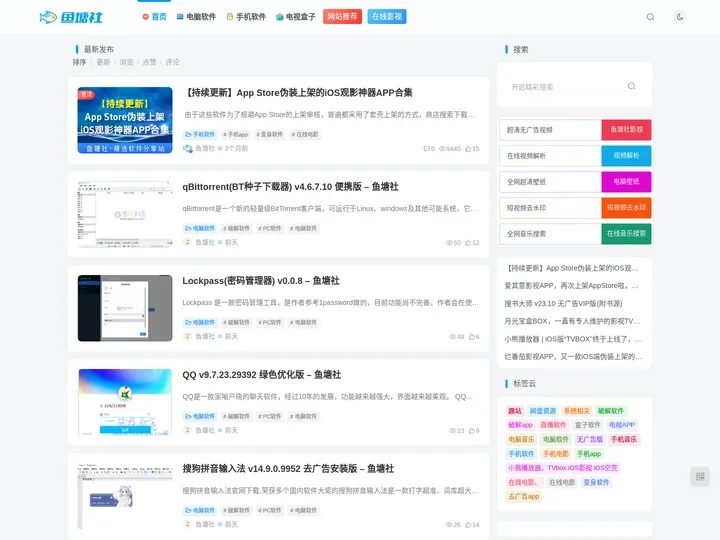Open sidebar link 月光宝盒BOX
This screenshot has height=540, width=720.
(x=572, y=321)
